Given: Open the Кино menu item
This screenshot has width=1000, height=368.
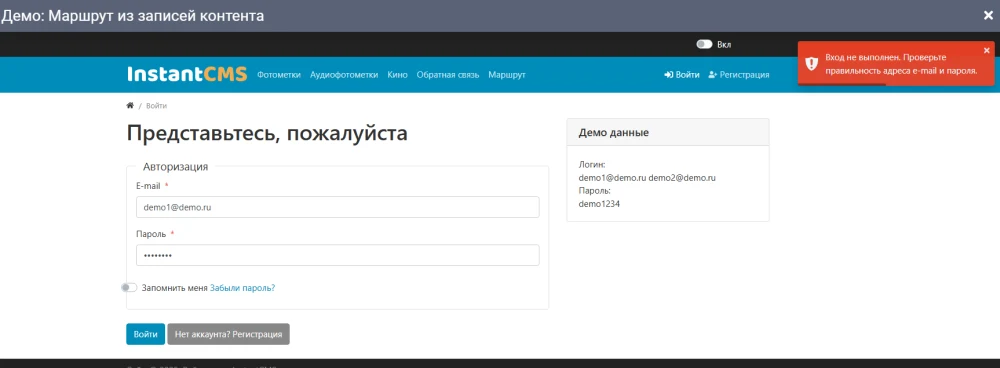Looking at the screenshot, I should coord(397,75).
